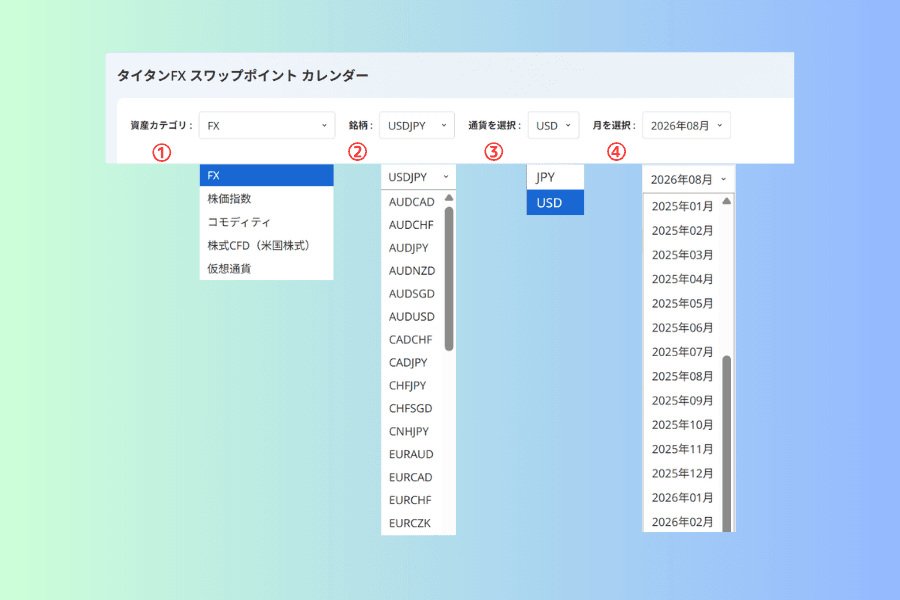900x600 pixels.
Task: Click the month list scrollbar thumb
Action: coord(727,444)
